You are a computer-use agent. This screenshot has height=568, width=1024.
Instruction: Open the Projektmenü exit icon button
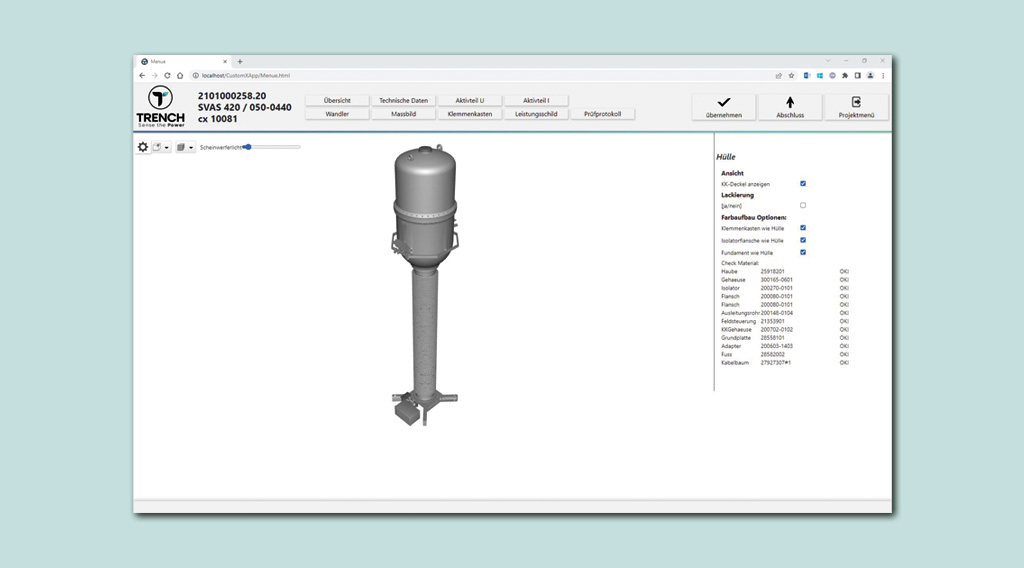(856, 107)
